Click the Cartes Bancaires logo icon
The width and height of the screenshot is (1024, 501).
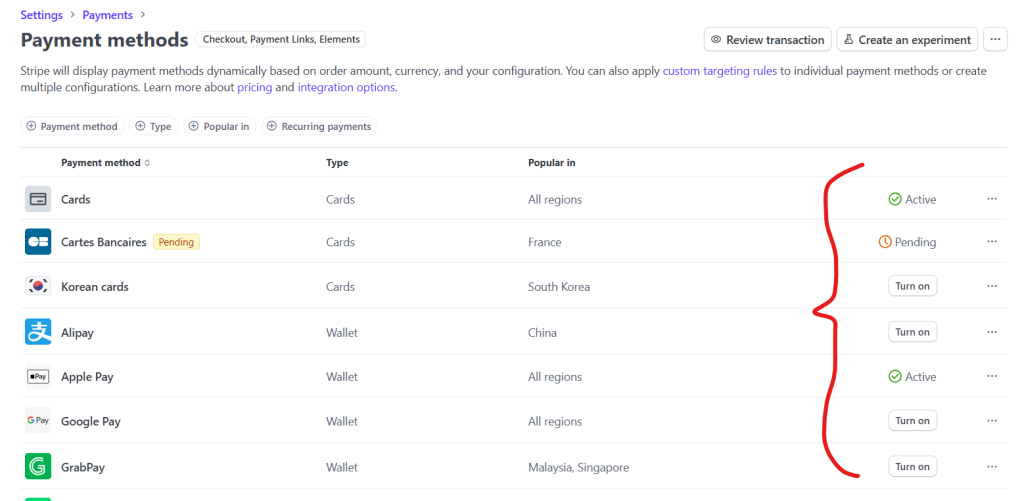[x=38, y=242]
